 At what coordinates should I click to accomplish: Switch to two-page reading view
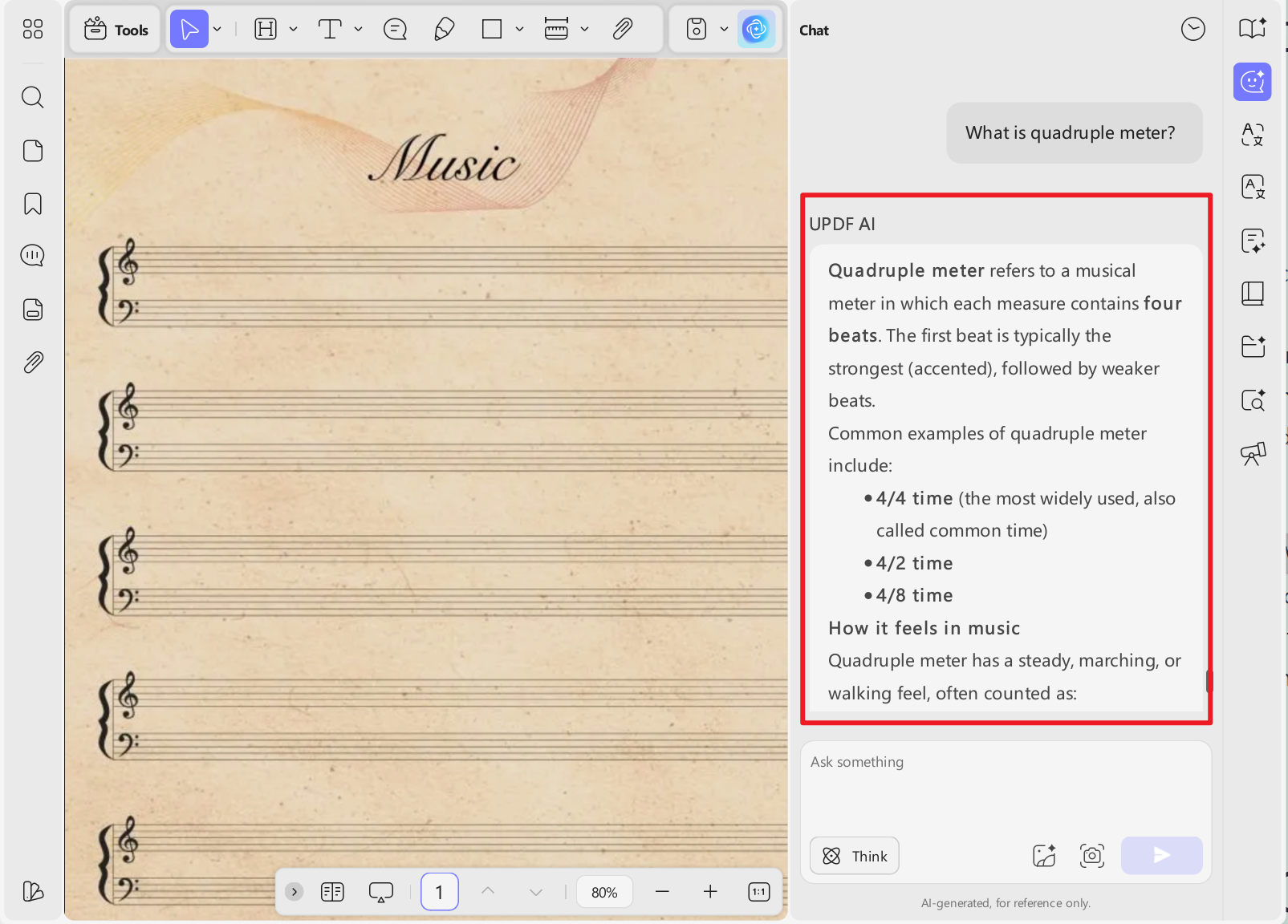pos(332,892)
